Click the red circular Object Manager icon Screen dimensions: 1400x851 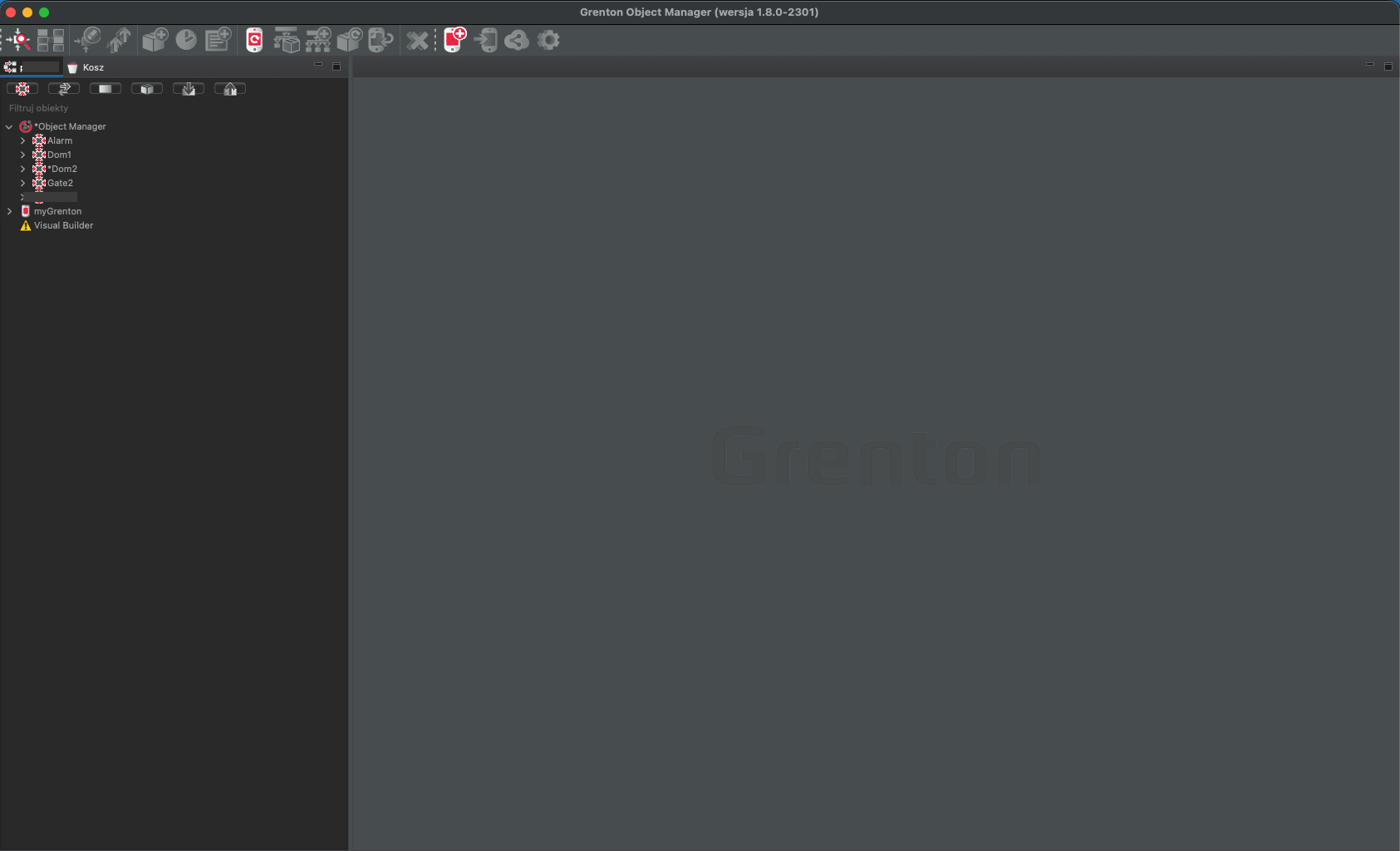(x=26, y=127)
